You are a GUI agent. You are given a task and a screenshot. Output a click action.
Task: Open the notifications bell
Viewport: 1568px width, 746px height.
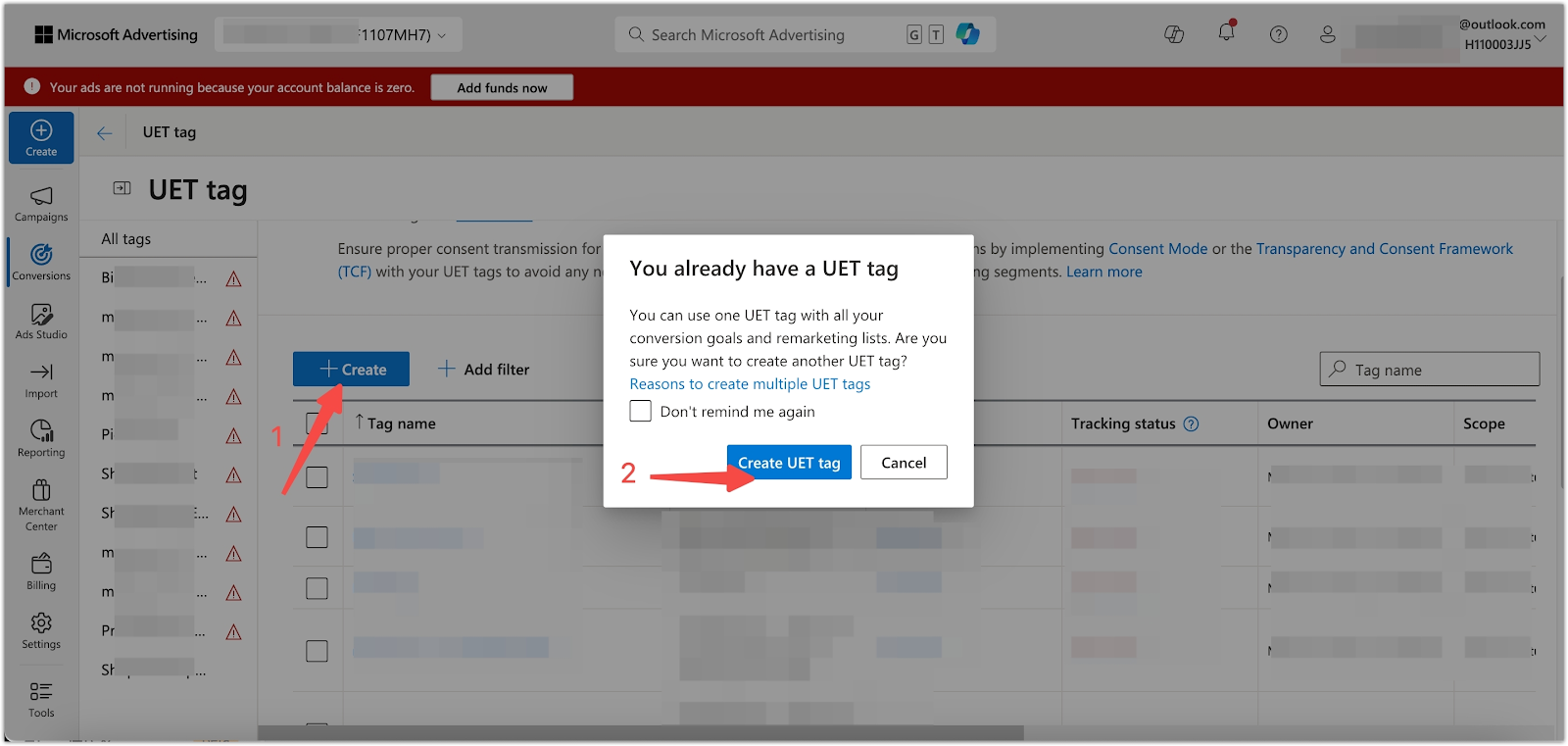click(1226, 33)
